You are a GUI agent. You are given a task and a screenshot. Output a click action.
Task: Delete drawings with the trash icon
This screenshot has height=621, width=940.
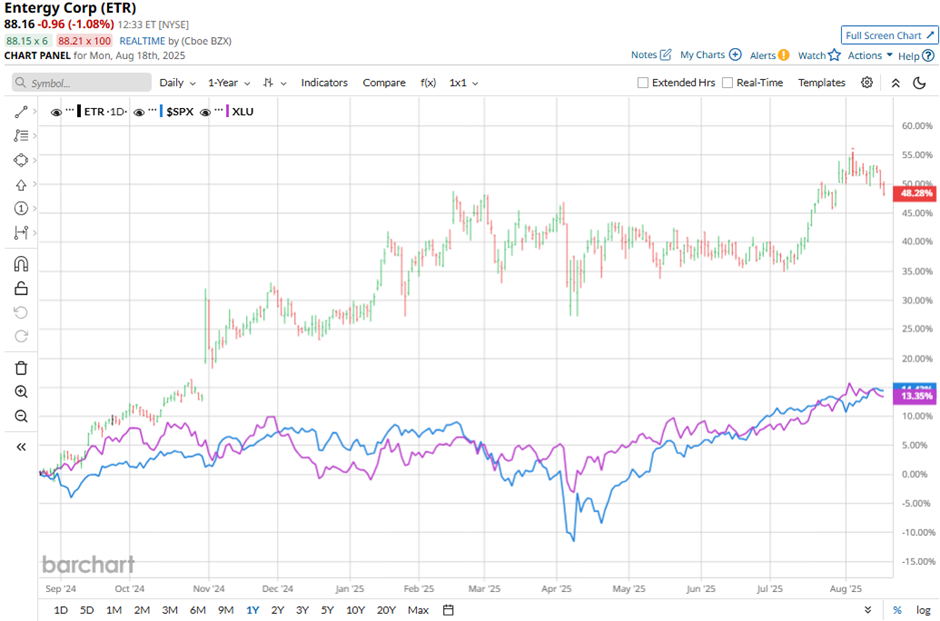click(x=21, y=367)
